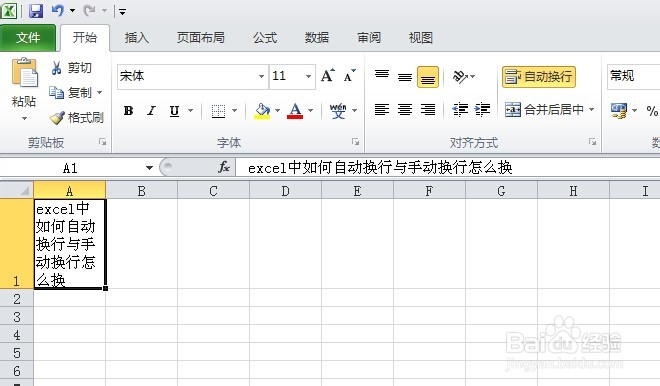Open the 剪贴板 clipboard pane launcher
The height and width of the screenshot is (386, 660).
pos(102,142)
